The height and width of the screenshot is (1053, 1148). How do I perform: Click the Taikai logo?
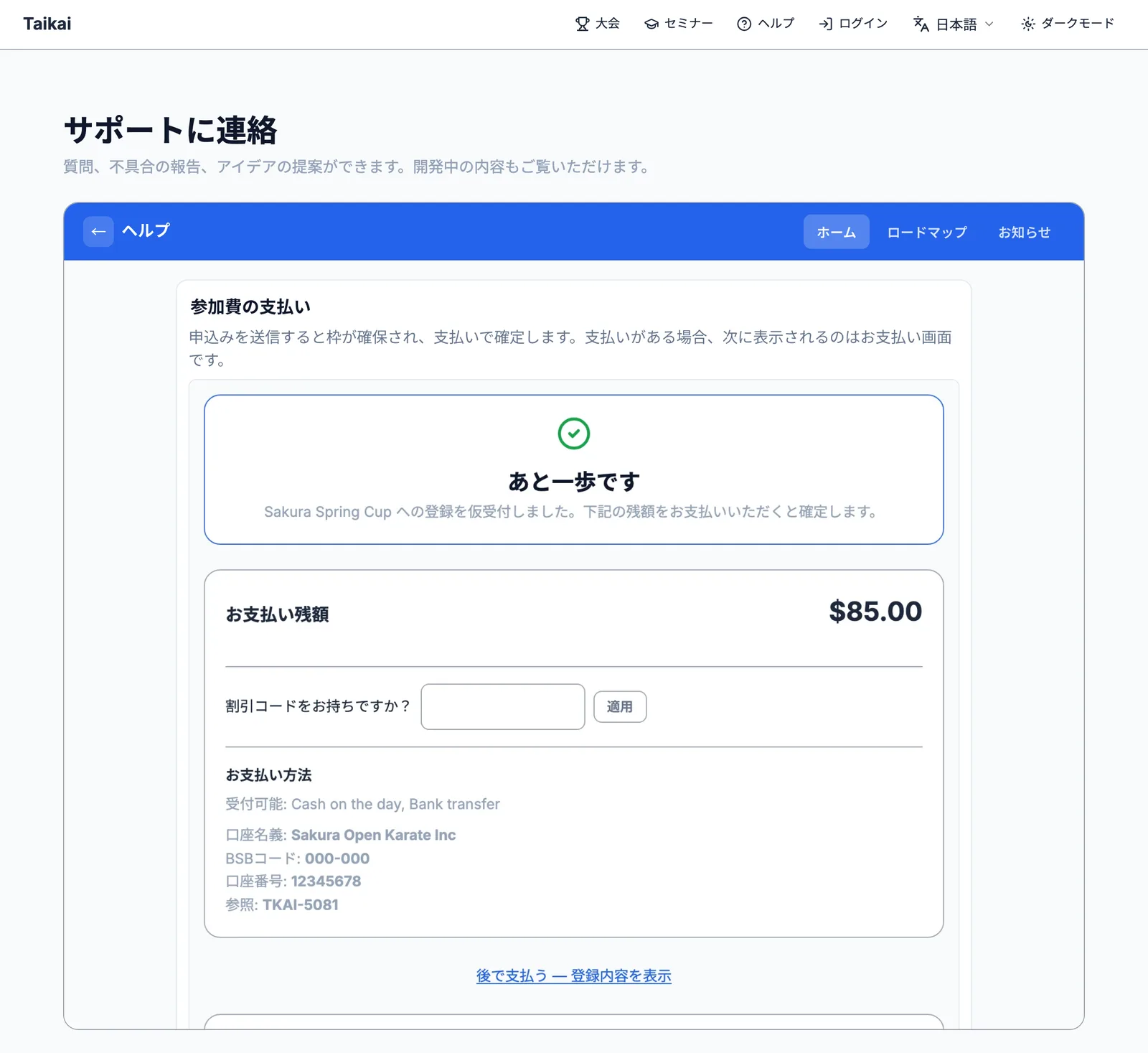(x=47, y=24)
